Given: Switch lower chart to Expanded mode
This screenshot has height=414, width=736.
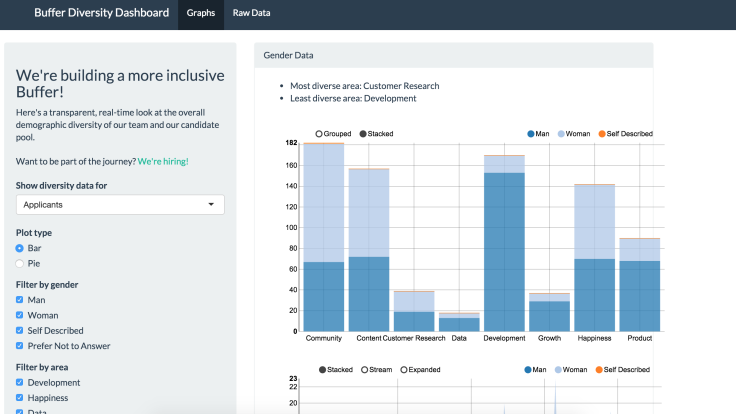Looking at the screenshot, I should (x=420, y=370).
